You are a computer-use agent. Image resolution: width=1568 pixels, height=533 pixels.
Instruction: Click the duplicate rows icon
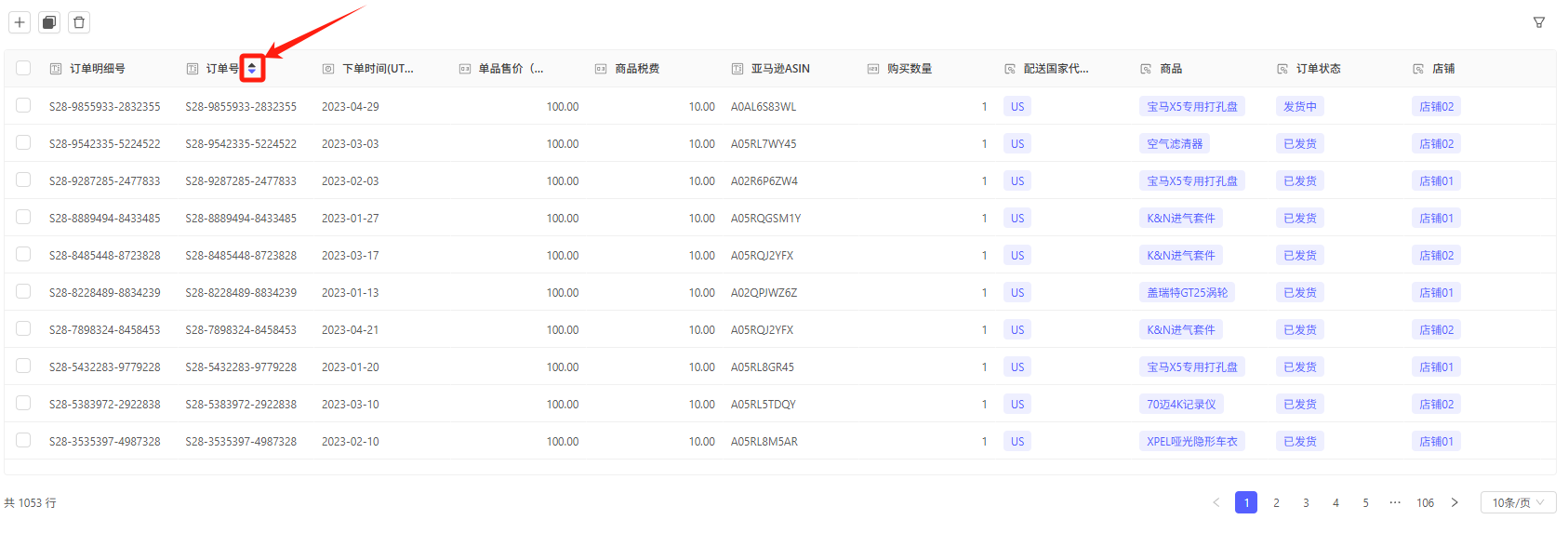(49, 22)
